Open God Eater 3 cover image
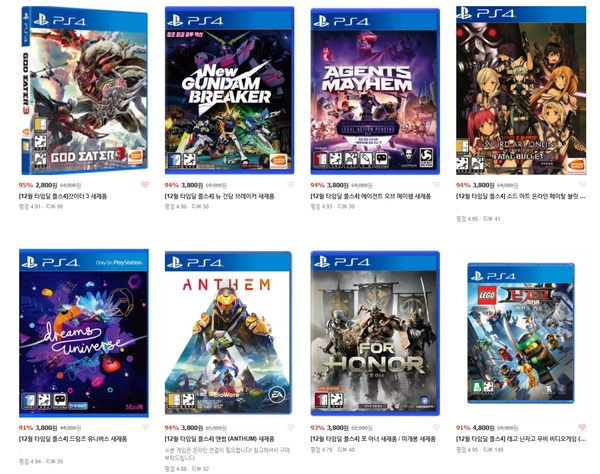 tap(84, 91)
